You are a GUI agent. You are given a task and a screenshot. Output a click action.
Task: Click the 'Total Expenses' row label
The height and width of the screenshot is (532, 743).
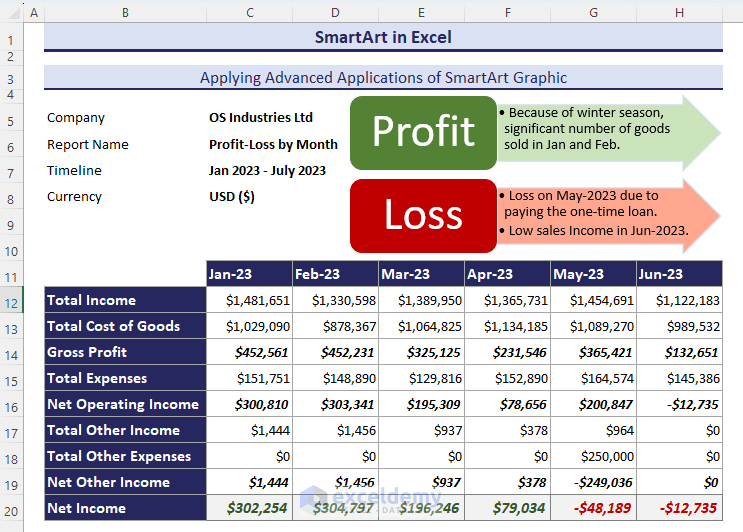(x=126, y=378)
